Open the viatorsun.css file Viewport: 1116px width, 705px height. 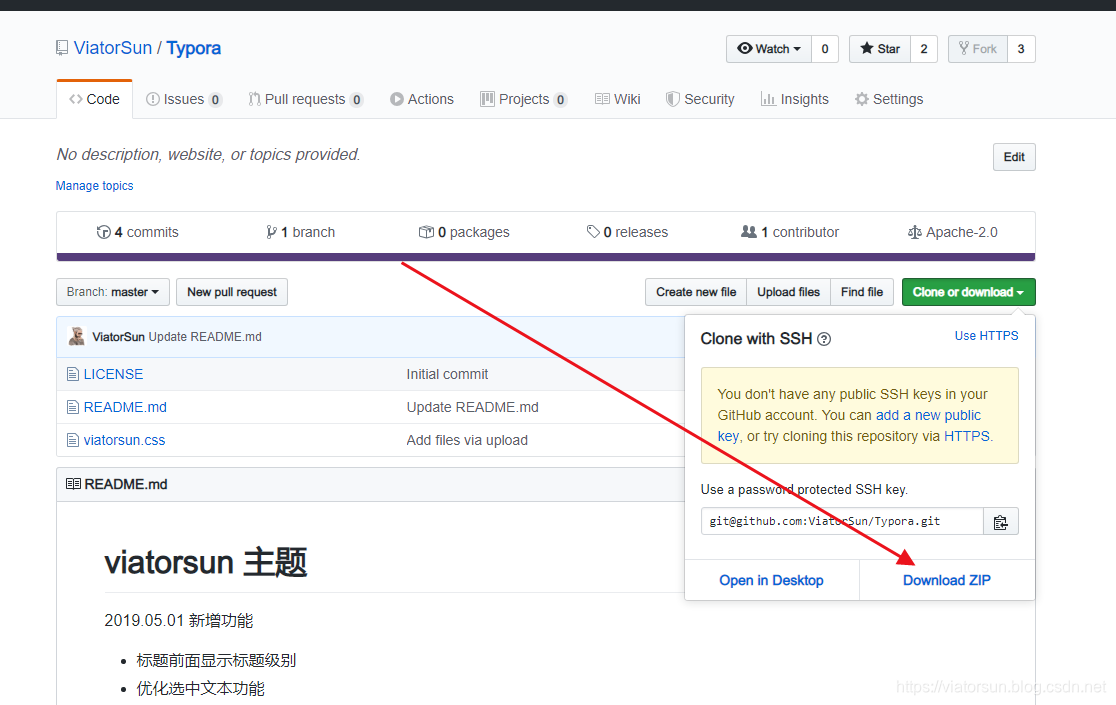(x=125, y=440)
